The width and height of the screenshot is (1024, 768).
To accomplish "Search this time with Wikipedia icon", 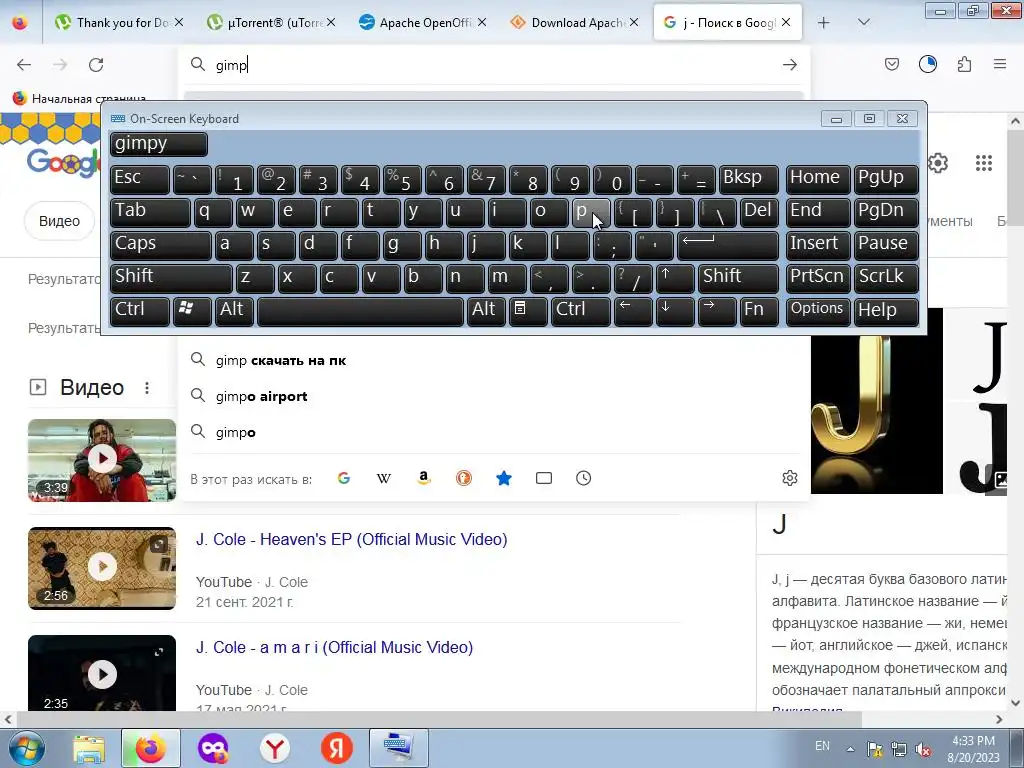I will 383,478.
